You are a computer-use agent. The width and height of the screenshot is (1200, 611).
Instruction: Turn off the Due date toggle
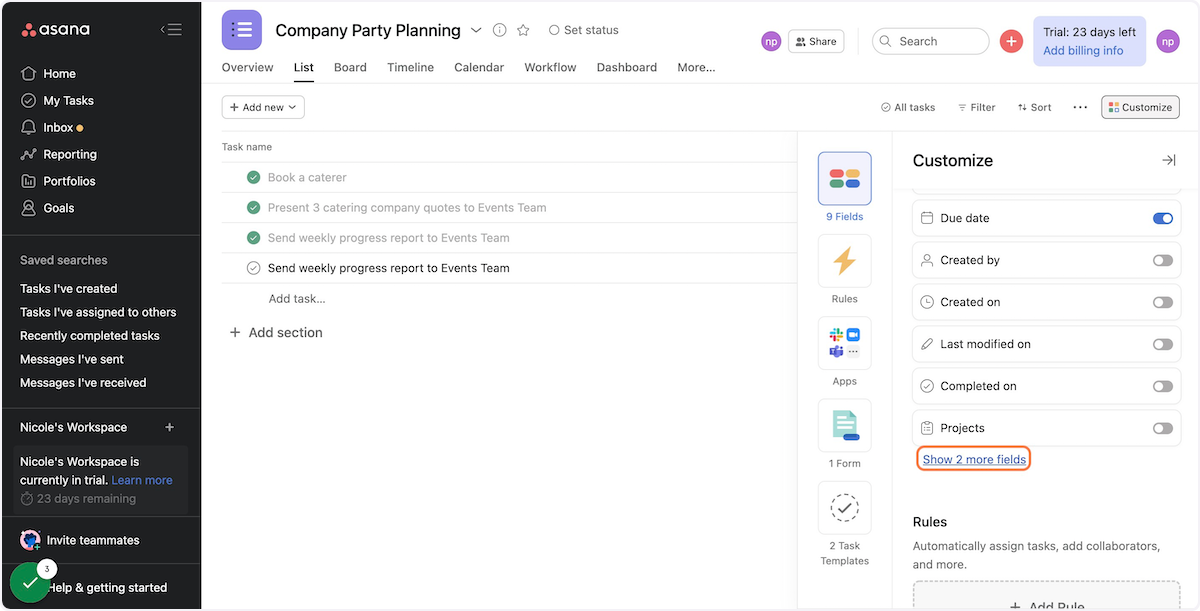[x=1162, y=218]
